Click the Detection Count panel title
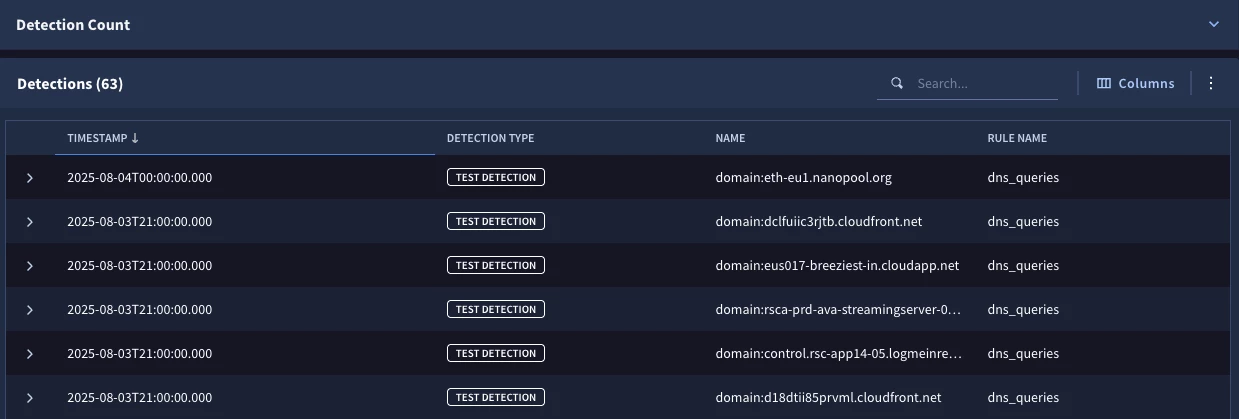The width and height of the screenshot is (1239, 419). pyautogui.click(x=73, y=24)
